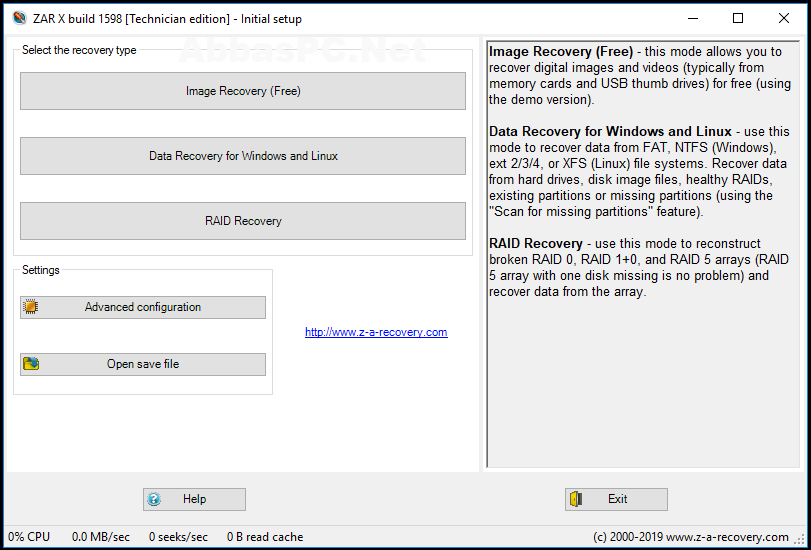Launch RAID Recovery mode
This screenshot has width=811, height=550.
(x=243, y=221)
